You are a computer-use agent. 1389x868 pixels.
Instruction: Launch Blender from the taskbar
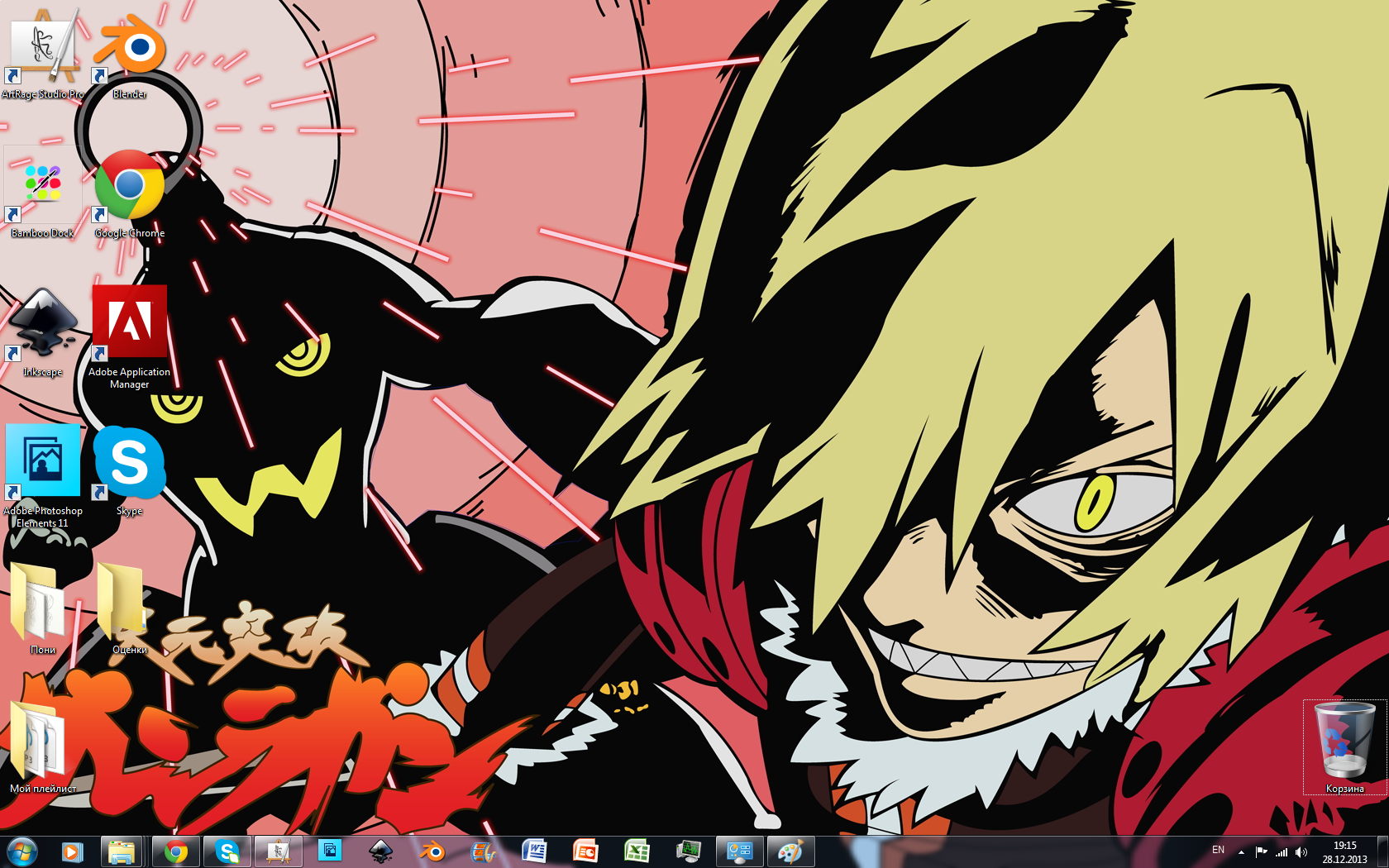pyautogui.click(x=432, y=851)
